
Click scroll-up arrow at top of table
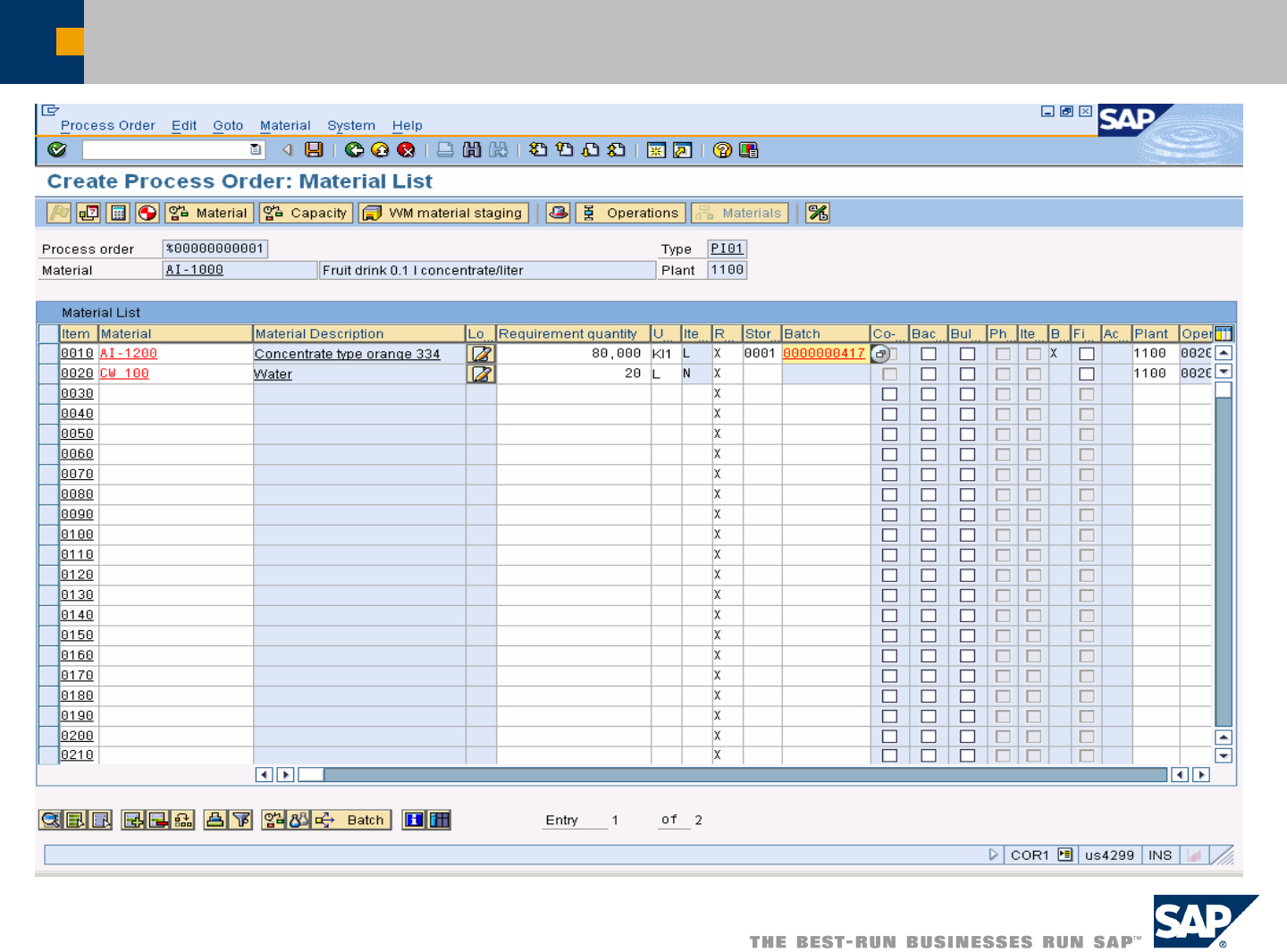pos(1224,353)
